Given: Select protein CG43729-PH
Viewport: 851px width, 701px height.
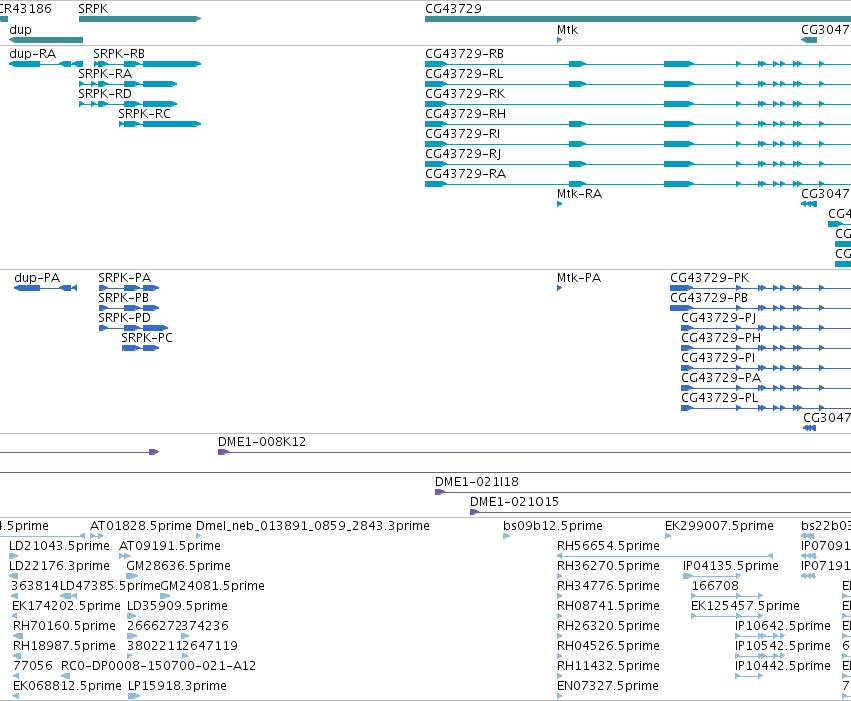Looking at the screenshot, I should (x=721, y=338).
